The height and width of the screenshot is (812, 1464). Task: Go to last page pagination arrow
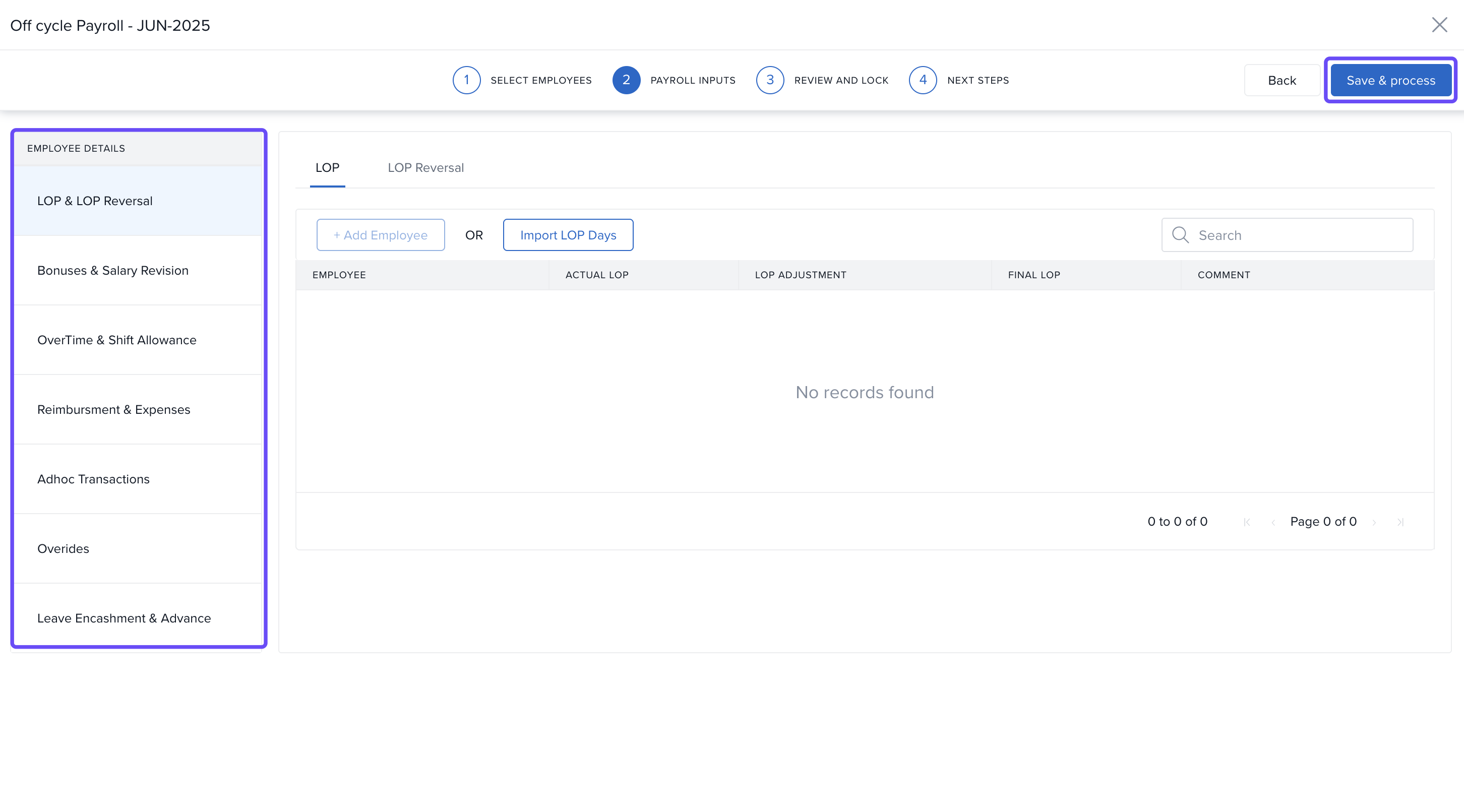(x=1400, y=522)
